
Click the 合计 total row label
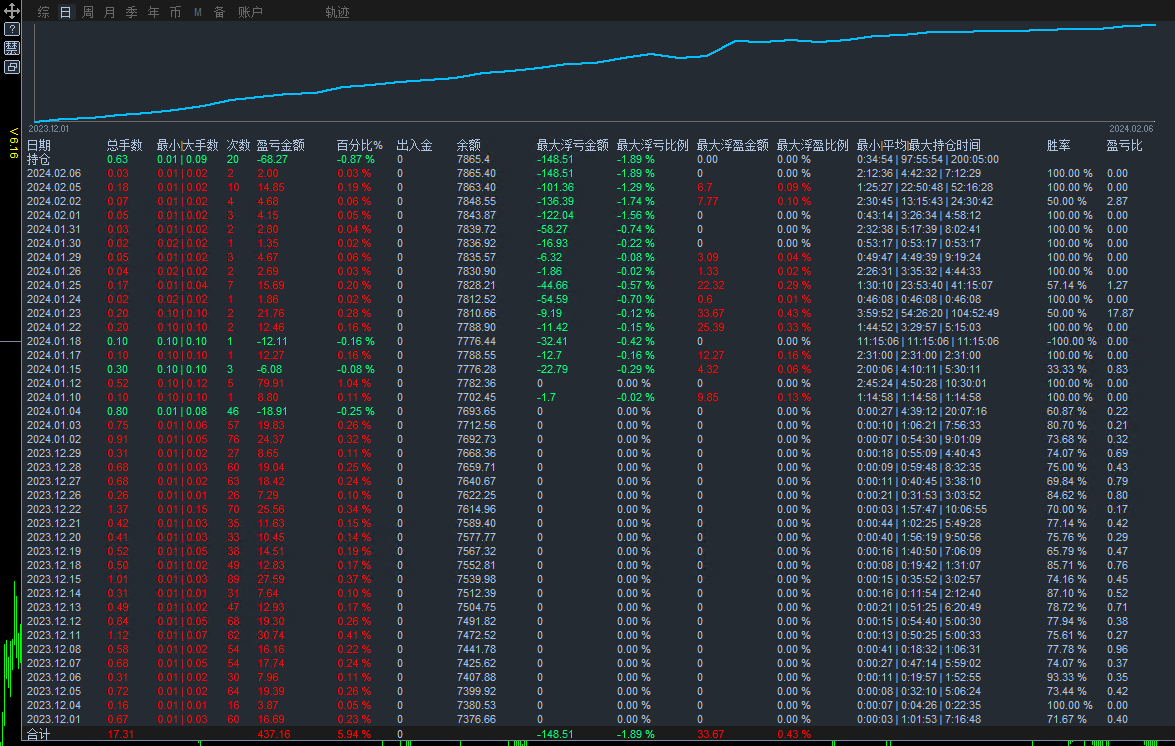pyautogui.click(x=39, y=735)
